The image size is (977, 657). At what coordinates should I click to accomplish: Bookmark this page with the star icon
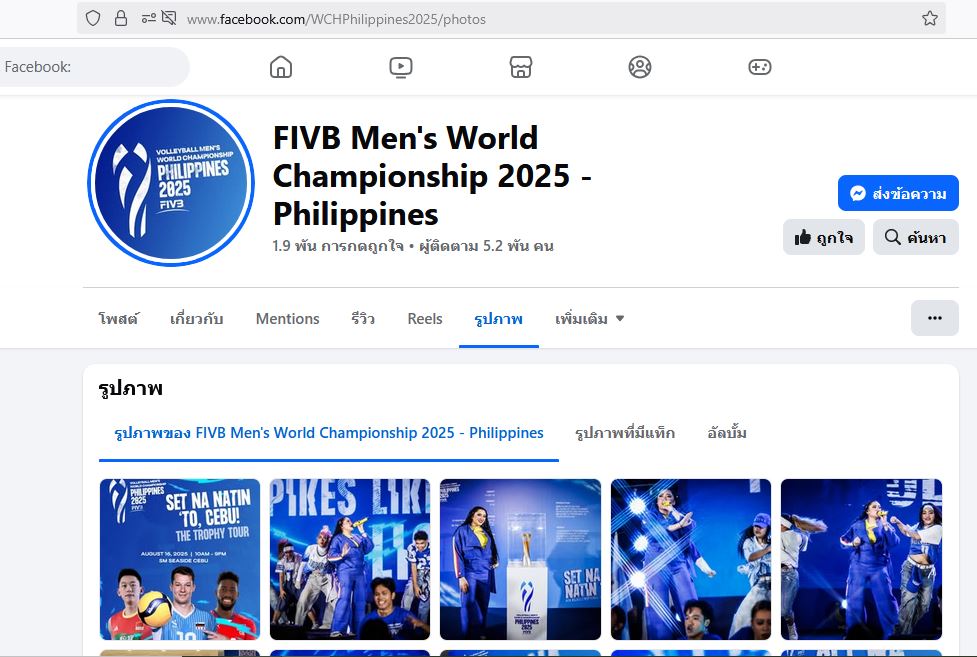930,19
